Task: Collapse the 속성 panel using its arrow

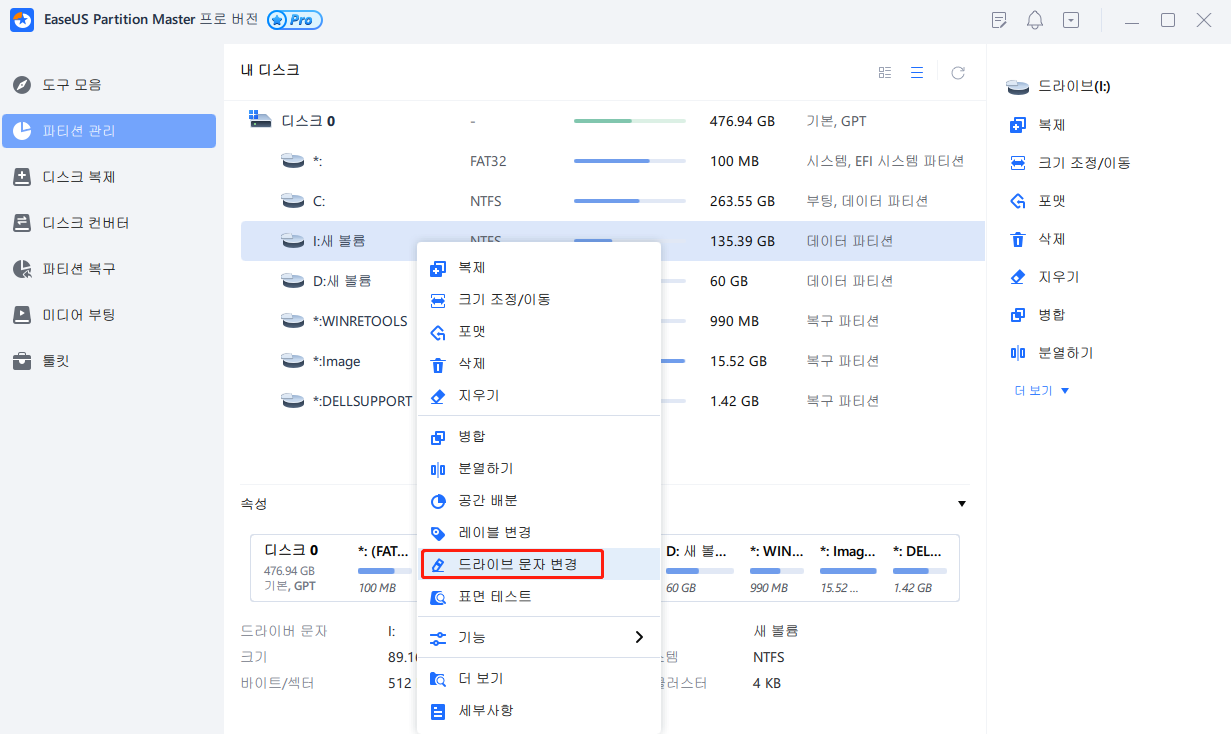Action: (961, 503)
